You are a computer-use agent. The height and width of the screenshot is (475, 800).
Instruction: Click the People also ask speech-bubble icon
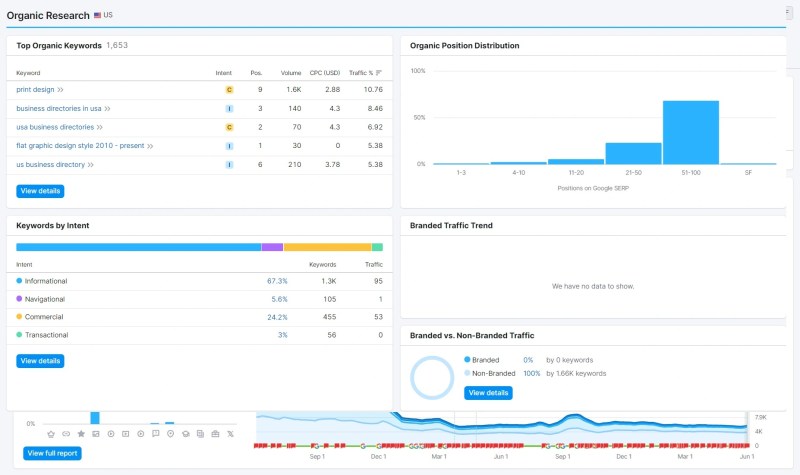(156, 434)
